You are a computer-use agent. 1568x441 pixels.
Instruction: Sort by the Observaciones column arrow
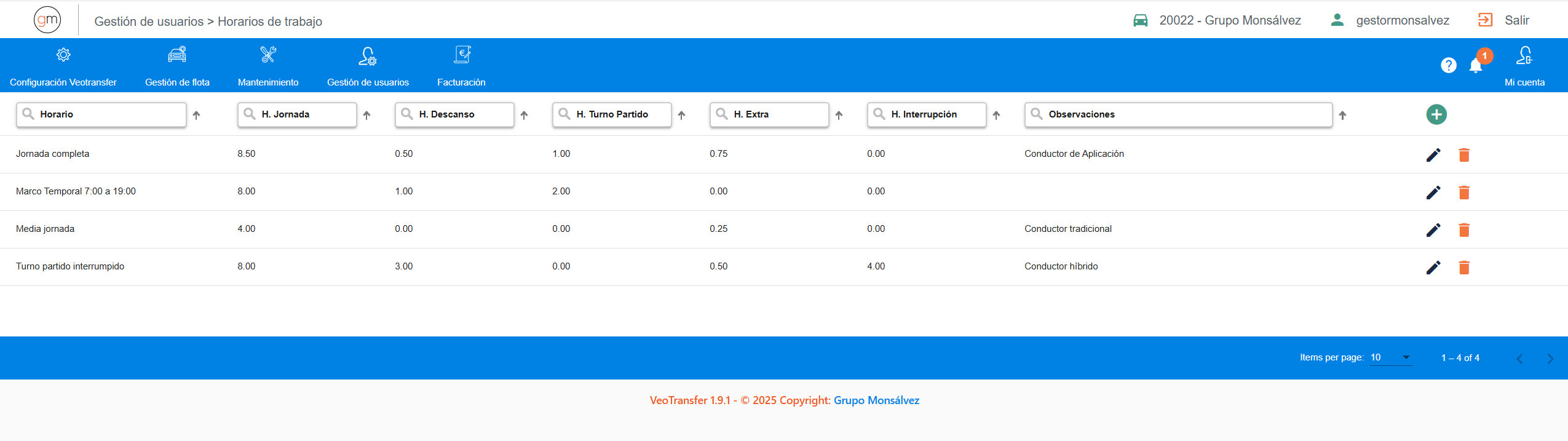click(x=1342, y=115)
